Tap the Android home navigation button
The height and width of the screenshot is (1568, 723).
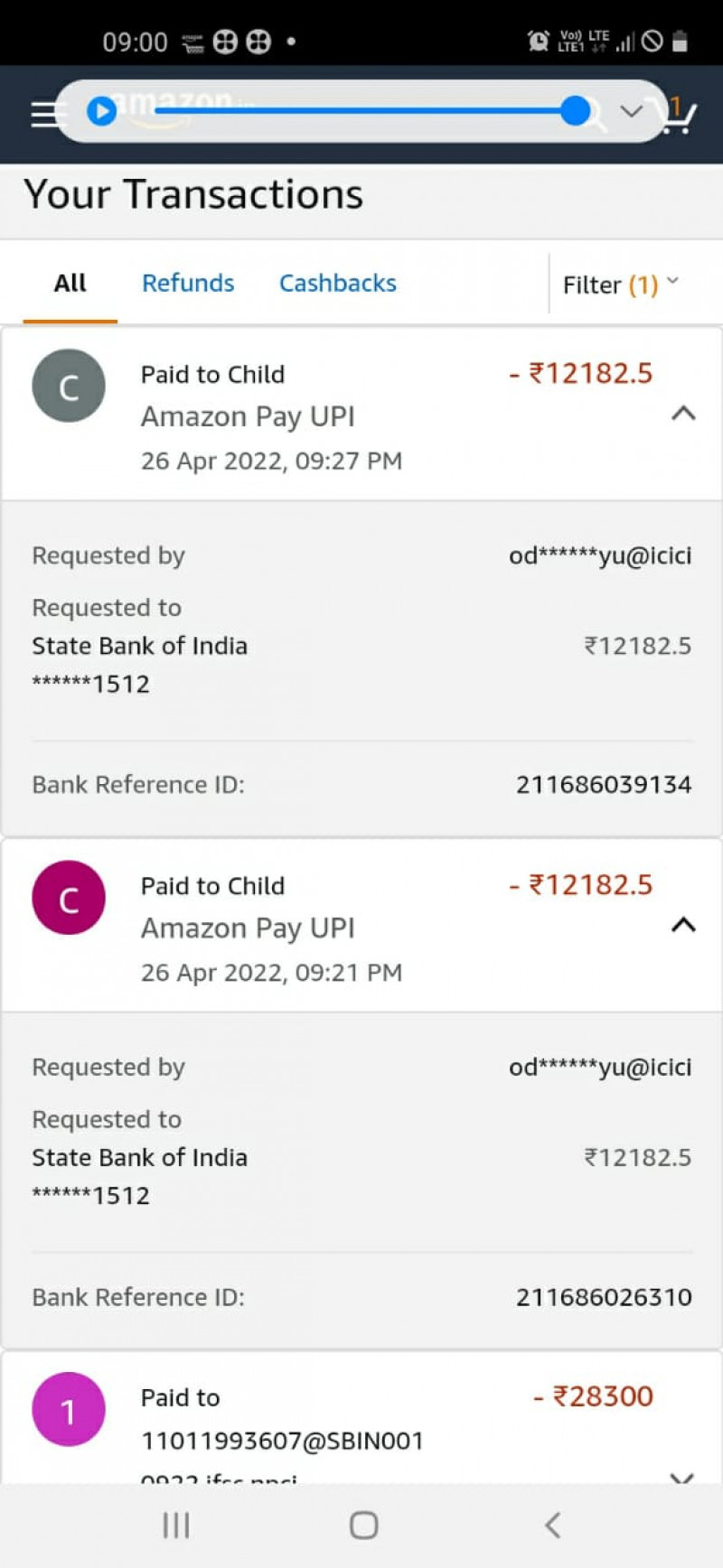point(363,1526)
